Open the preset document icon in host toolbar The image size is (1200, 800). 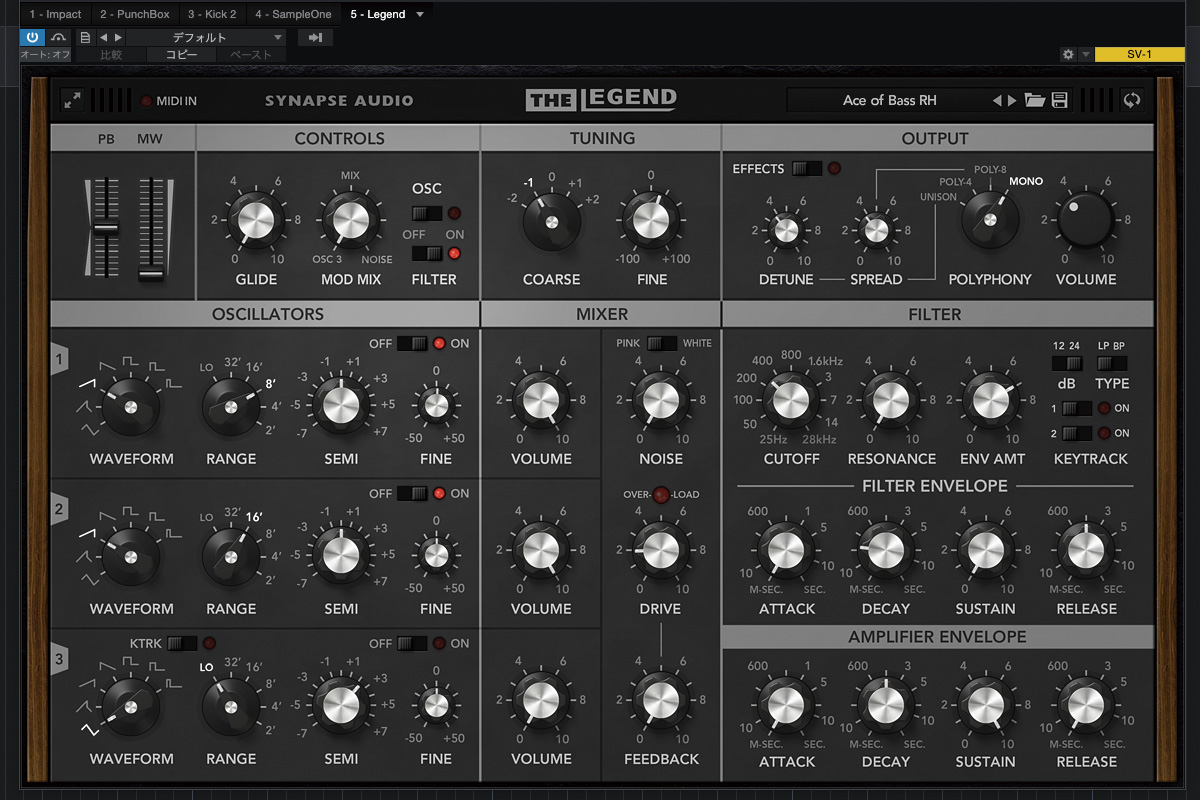[85, 38]
